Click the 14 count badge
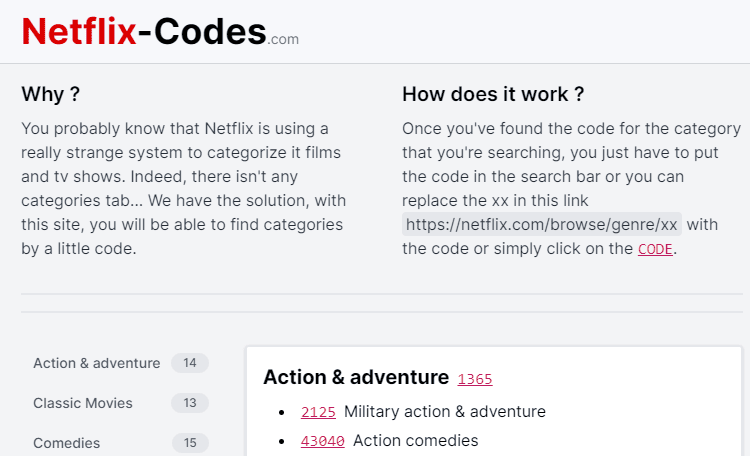Screen dimensions: 750x456 click(190, 363)
